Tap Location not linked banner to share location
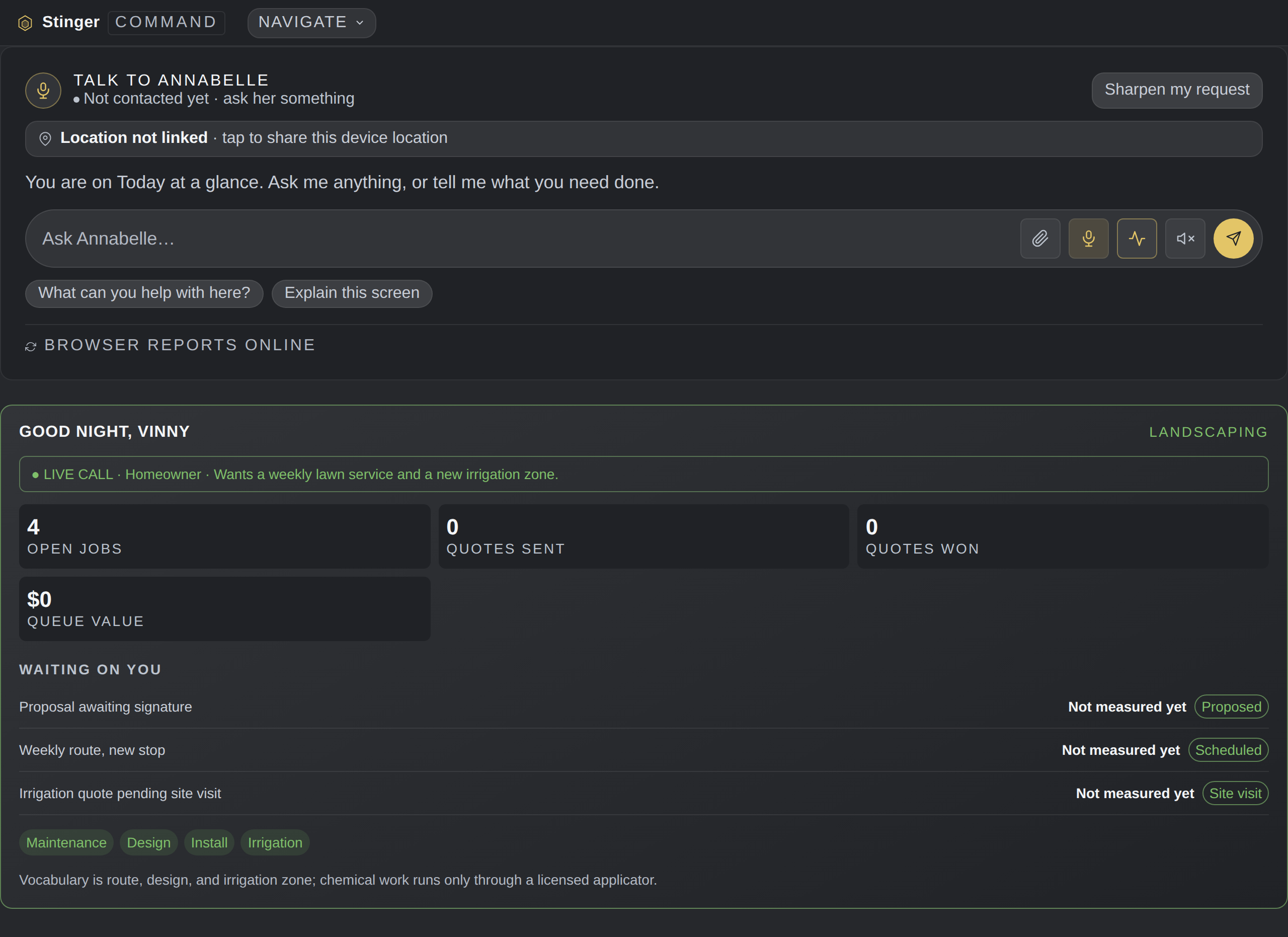This screenshot has width=1288, height=937. click(643, 138)
